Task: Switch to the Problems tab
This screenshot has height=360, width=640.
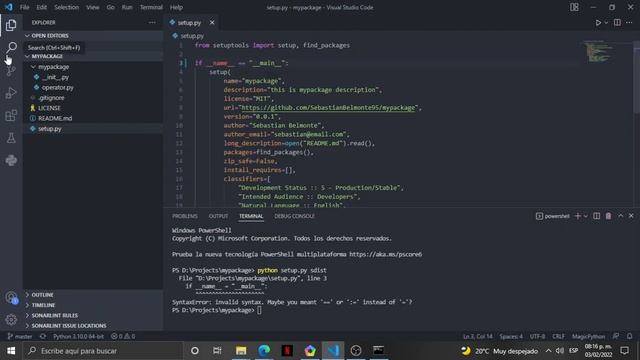Action: pos(184,216)
